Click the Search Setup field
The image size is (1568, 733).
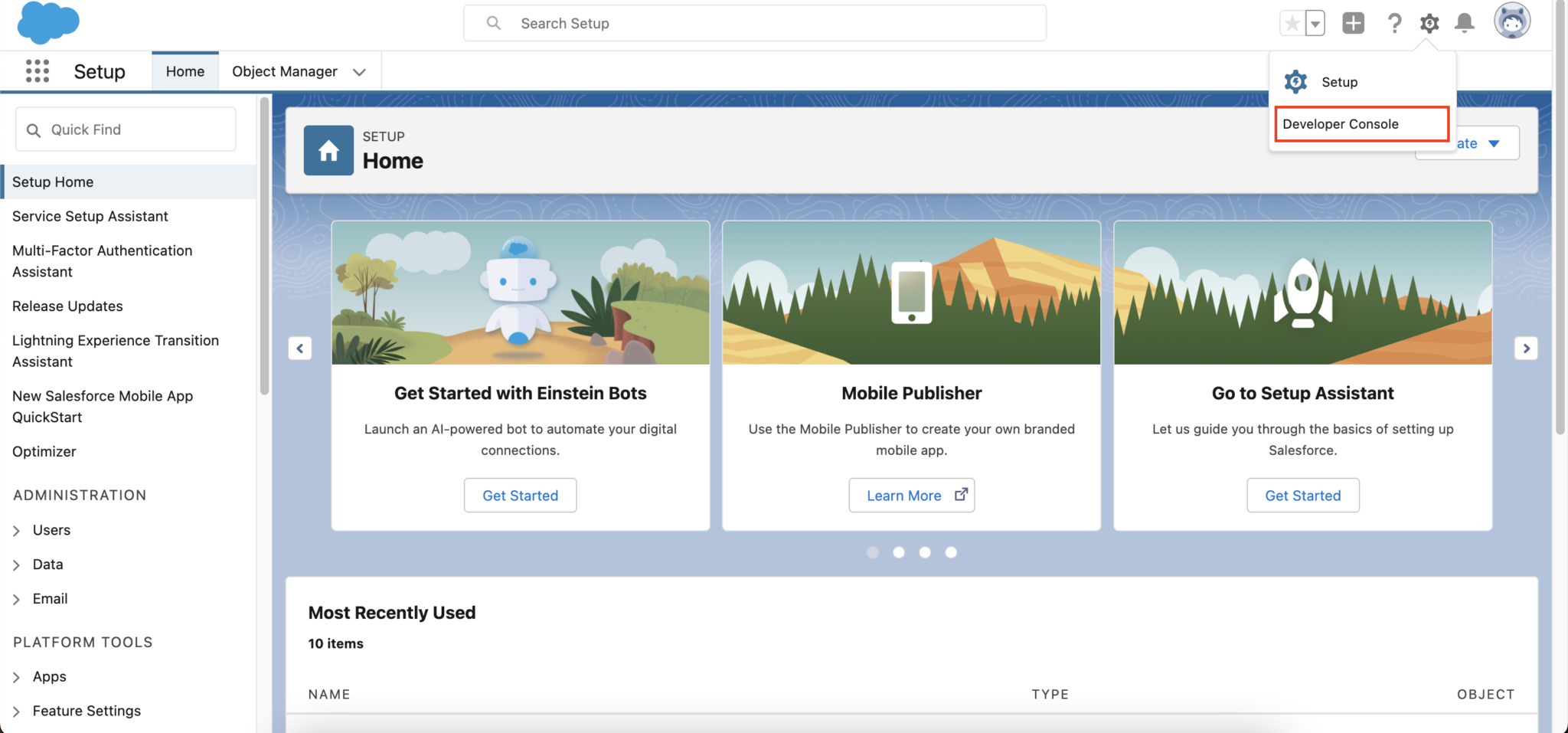755,23
